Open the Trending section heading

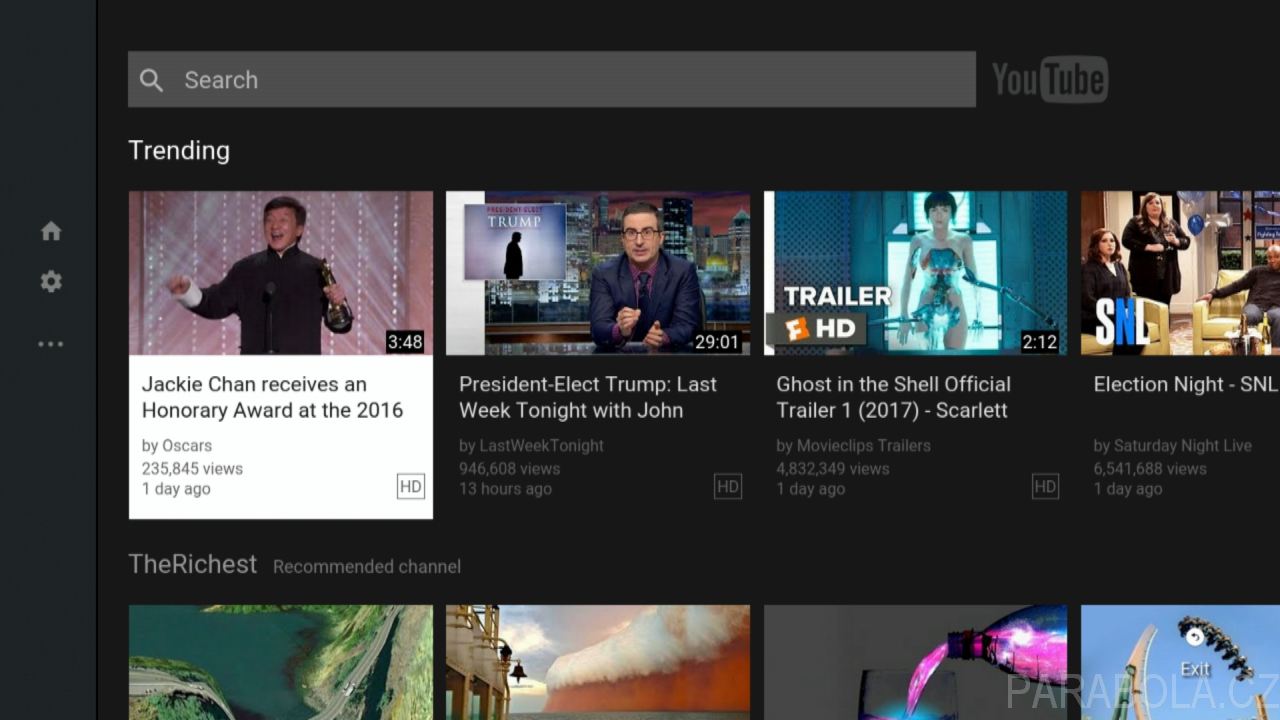pos(179,150)
